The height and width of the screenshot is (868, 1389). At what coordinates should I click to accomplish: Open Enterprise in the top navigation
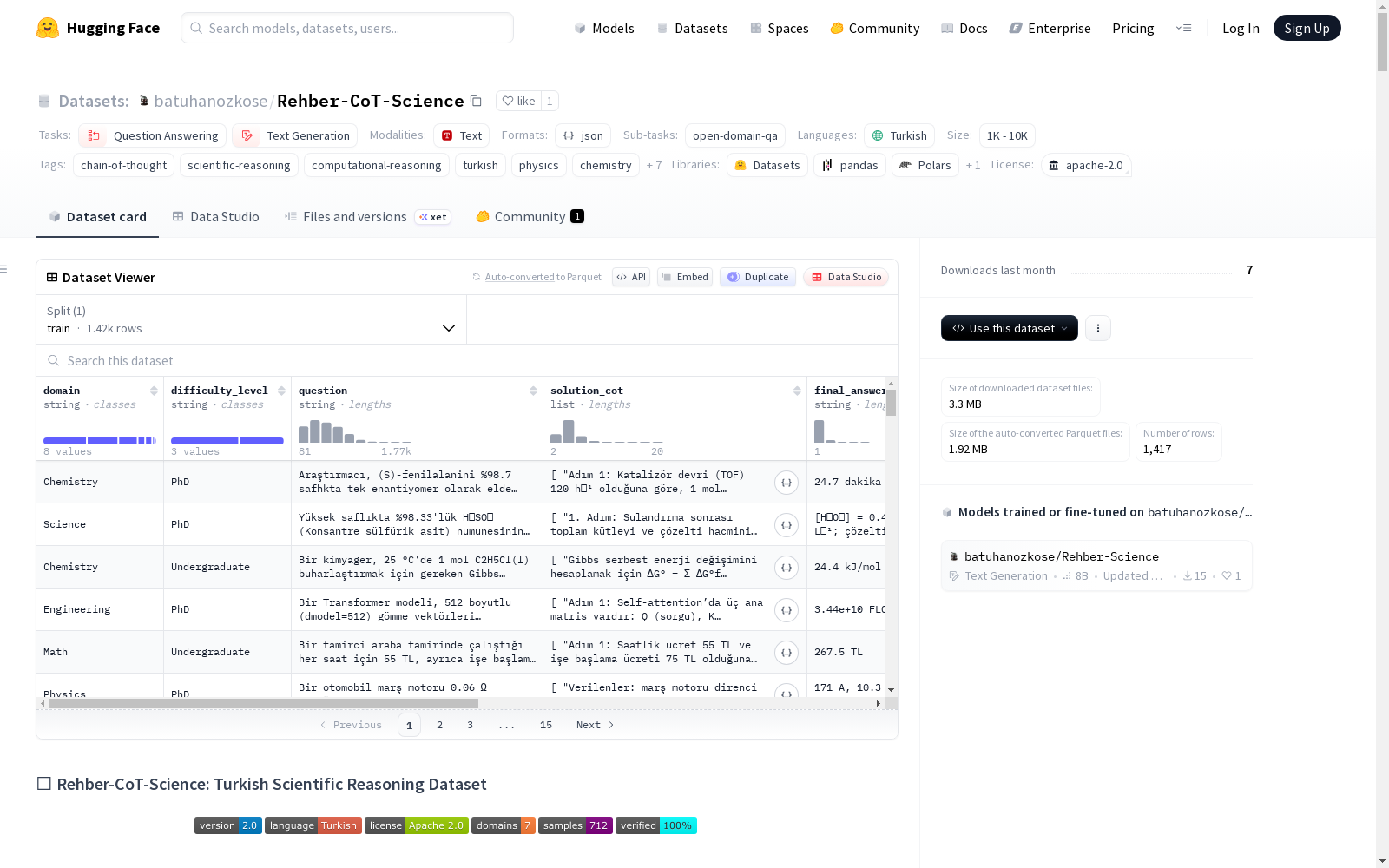tap(1050, 28)
